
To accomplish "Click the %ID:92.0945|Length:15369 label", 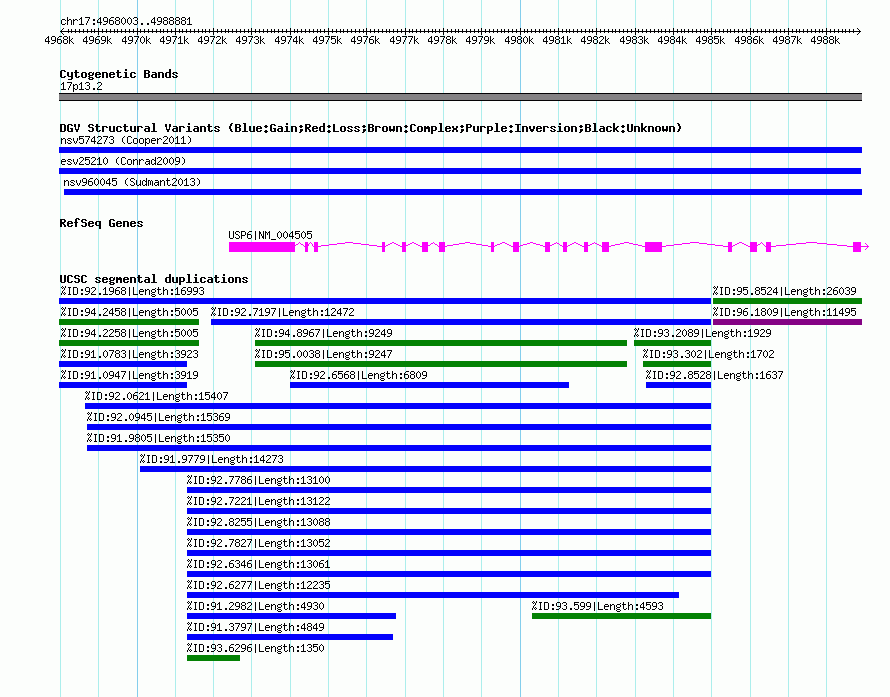I will [x=158, y=417].
